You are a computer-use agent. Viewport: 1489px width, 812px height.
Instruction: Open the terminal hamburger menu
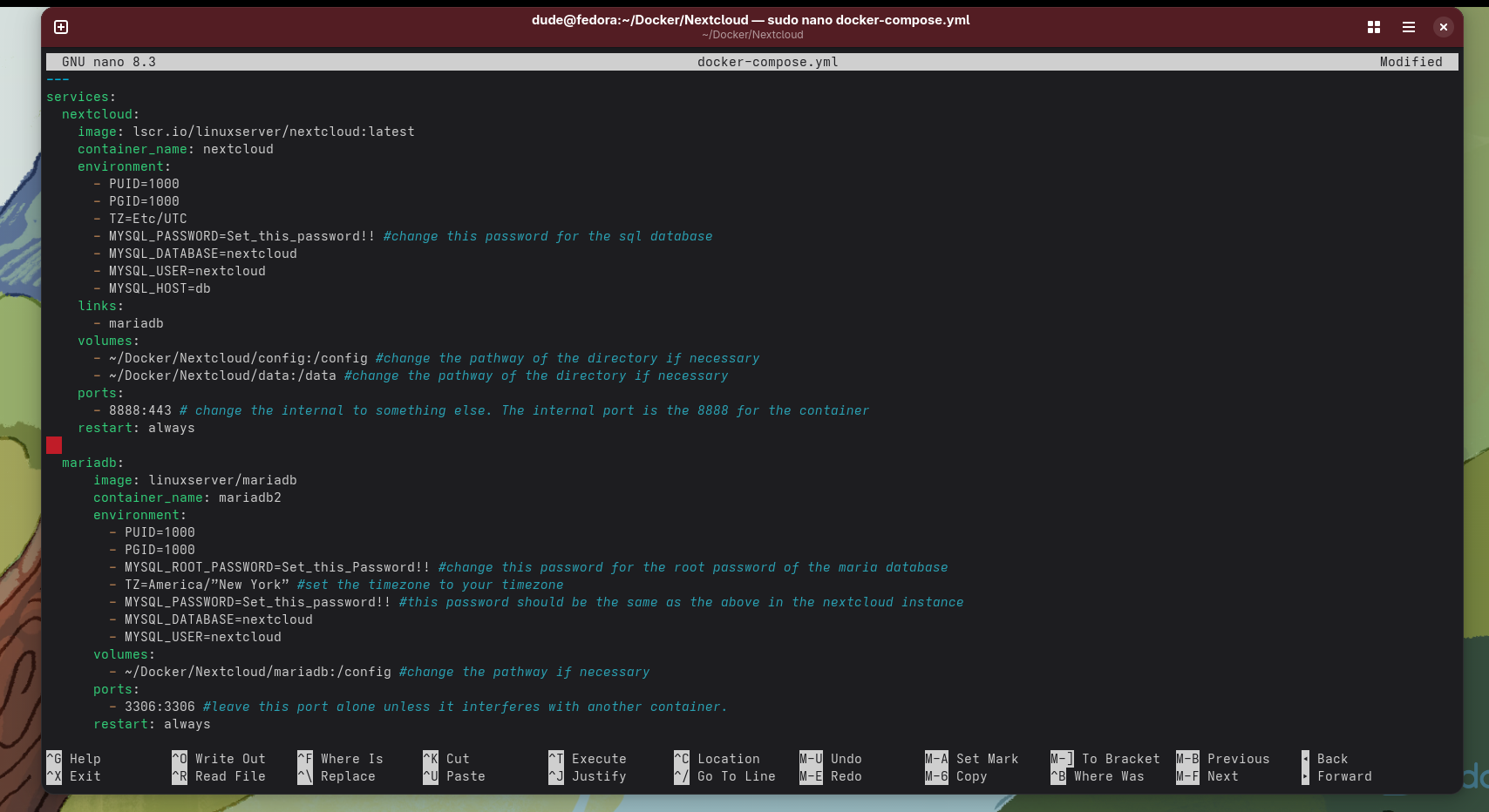pyautogui.click(x=1409, y=27)
